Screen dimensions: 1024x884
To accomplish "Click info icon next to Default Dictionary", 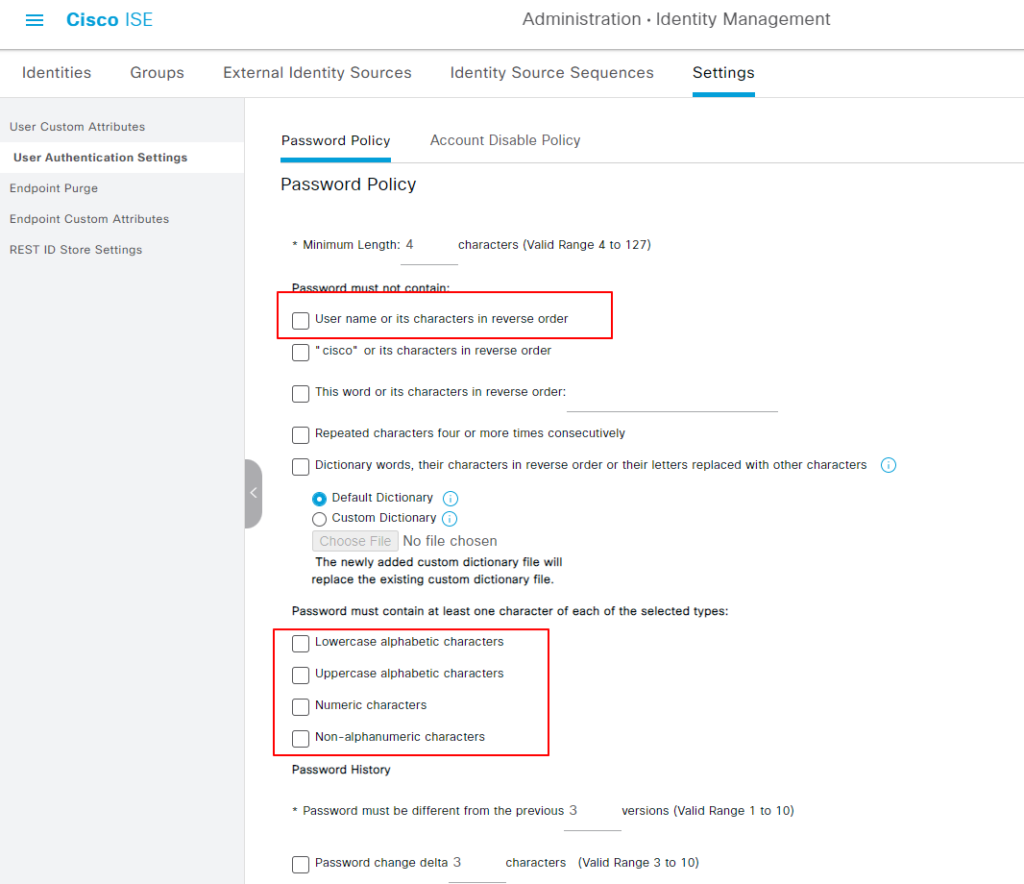I will 450,498.
